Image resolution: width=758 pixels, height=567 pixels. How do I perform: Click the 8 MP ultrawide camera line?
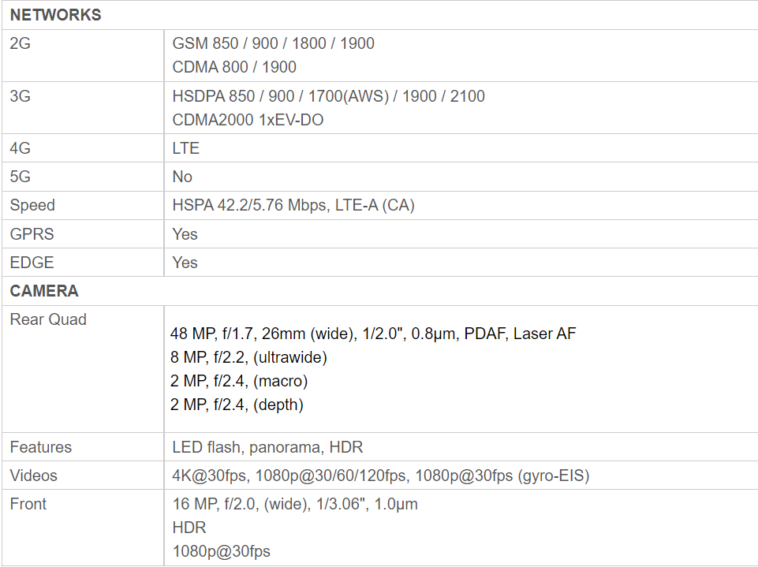point(249,357)
